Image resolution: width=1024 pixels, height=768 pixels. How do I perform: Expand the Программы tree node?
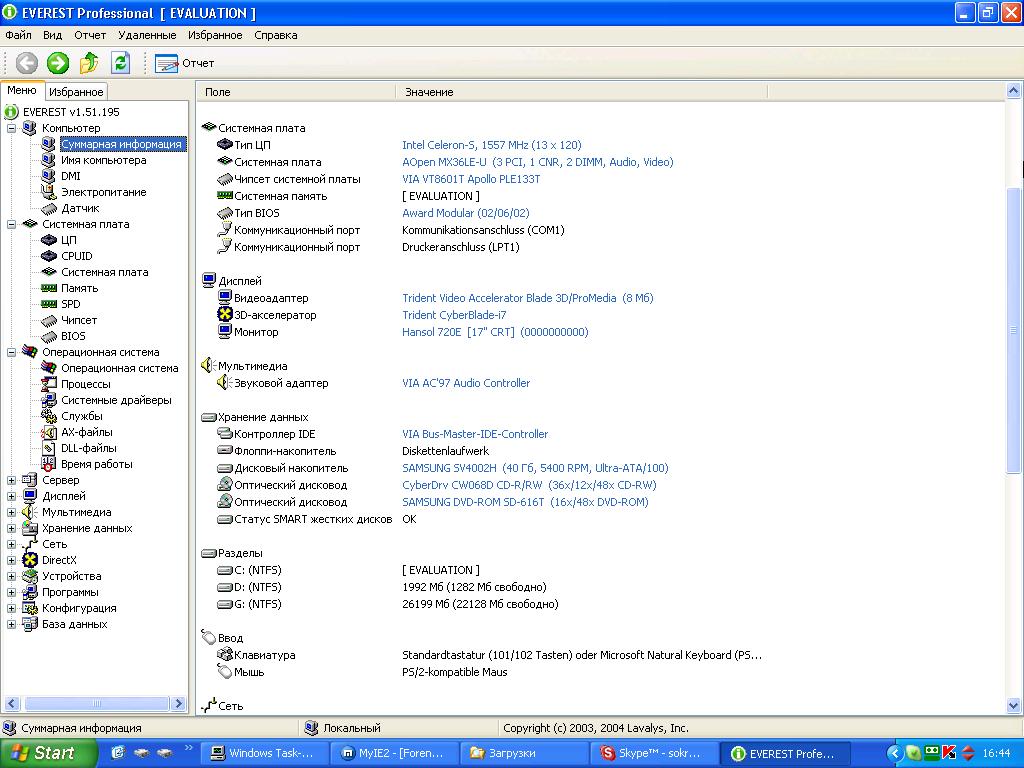(x=11, y=592)
